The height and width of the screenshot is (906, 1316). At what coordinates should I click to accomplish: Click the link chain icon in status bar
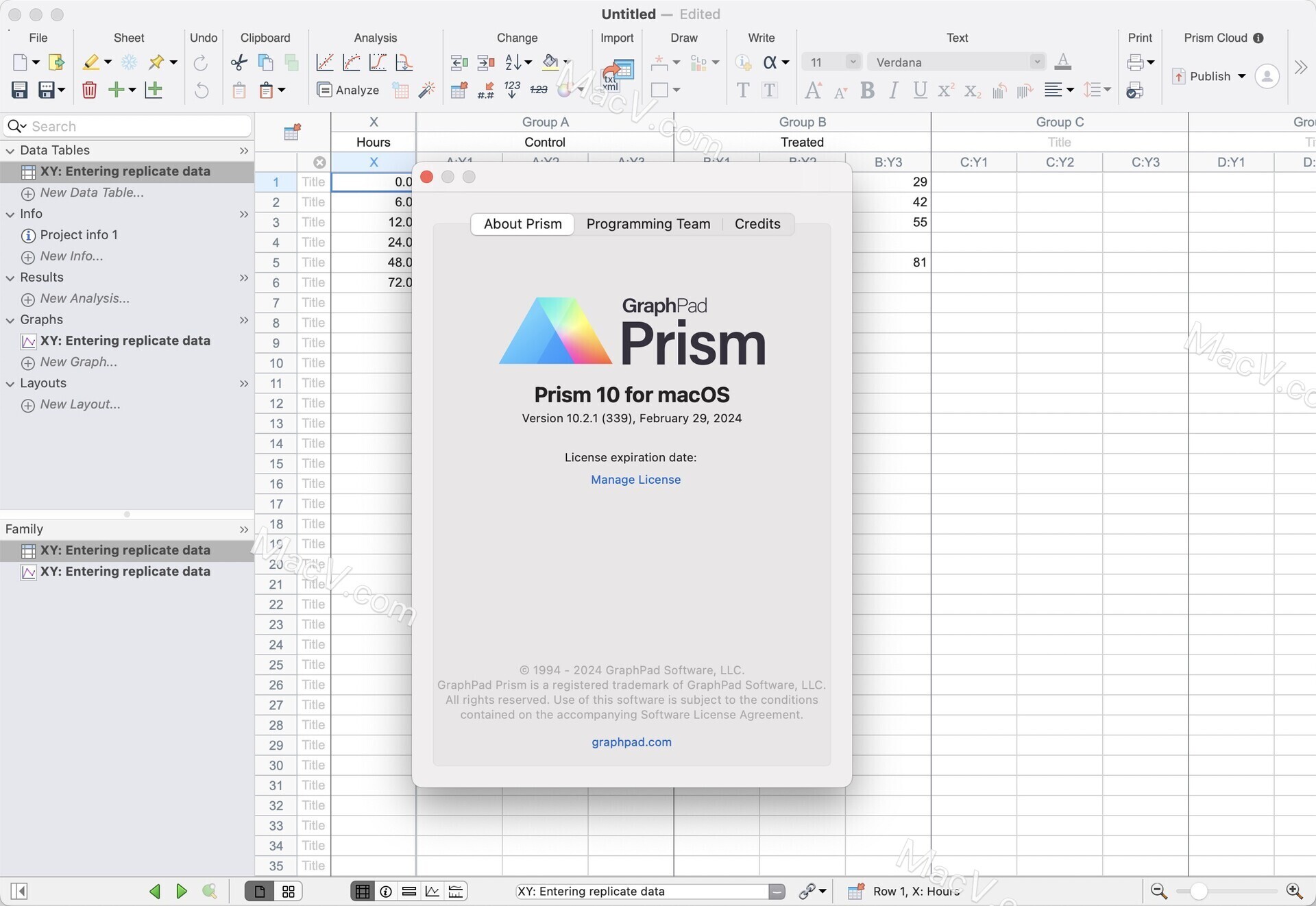point(807,891)
